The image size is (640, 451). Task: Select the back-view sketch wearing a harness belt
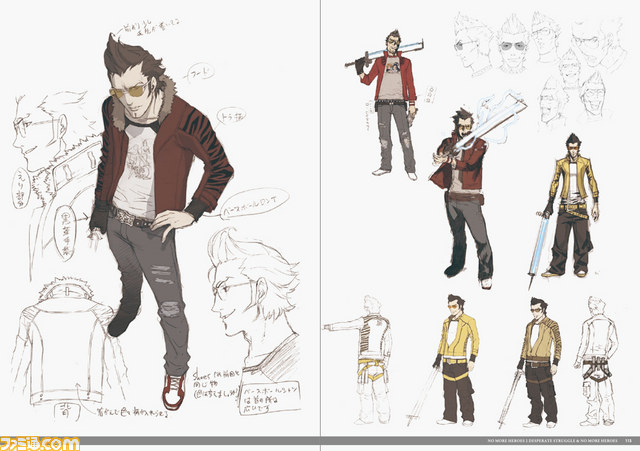coord(597,361)
